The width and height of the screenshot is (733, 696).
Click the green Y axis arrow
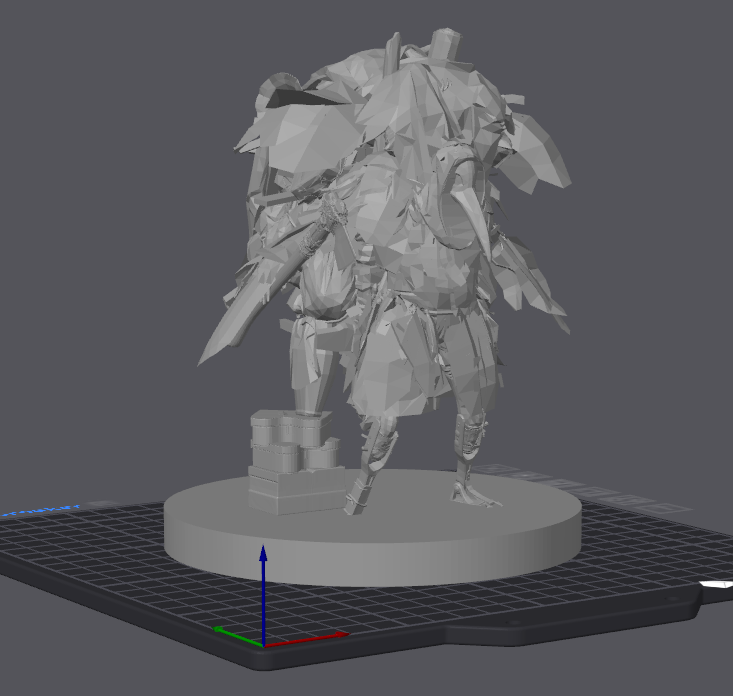pyautogui.click(x=237, y=637)
